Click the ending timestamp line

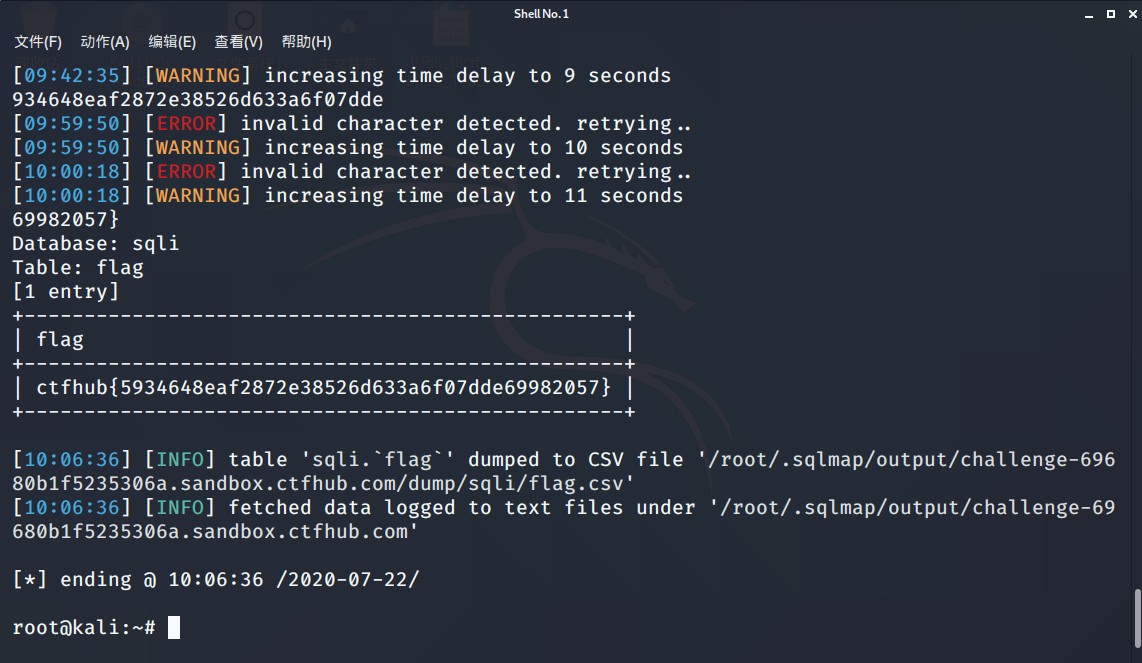(x=215, y=579)
